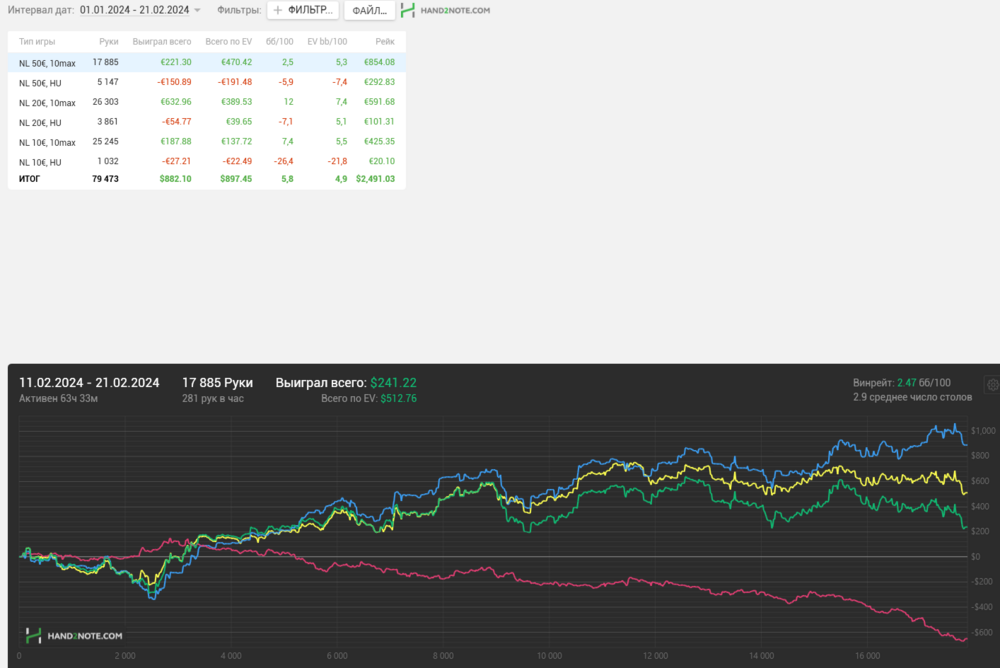Image resolution: width=1000 pixels, height=668 pixels.
Task: Click the €39.65 EV cell
Action: click(x=239, y=121)
